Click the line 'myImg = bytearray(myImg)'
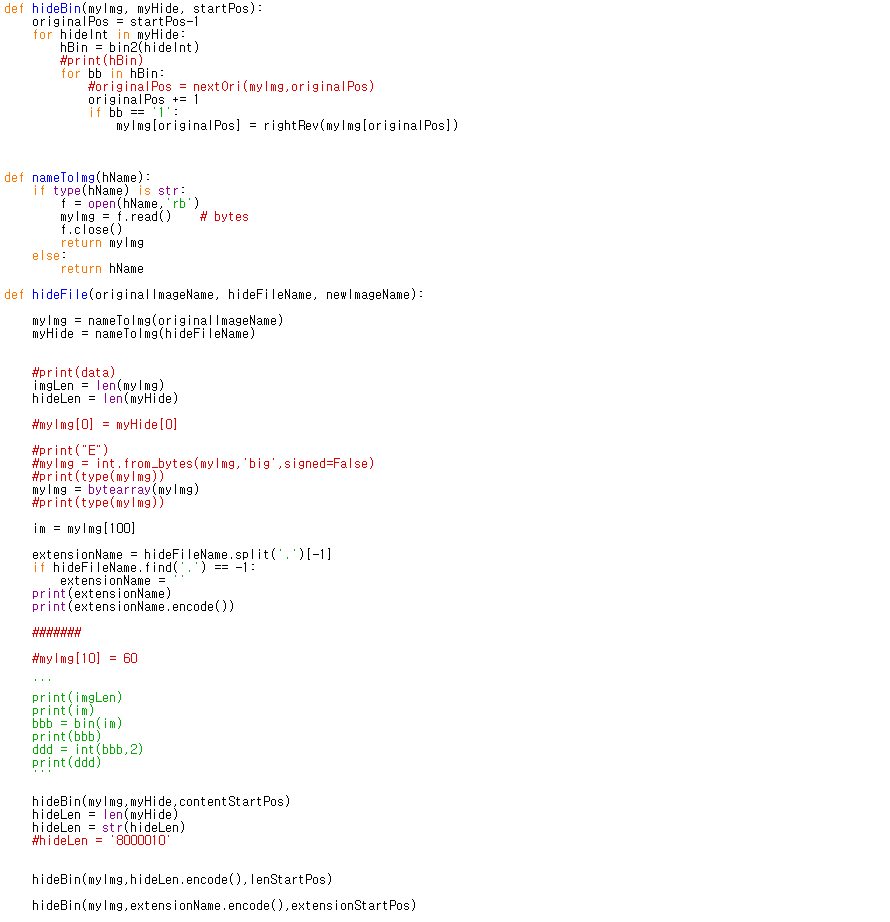 (x=116, y=489)
